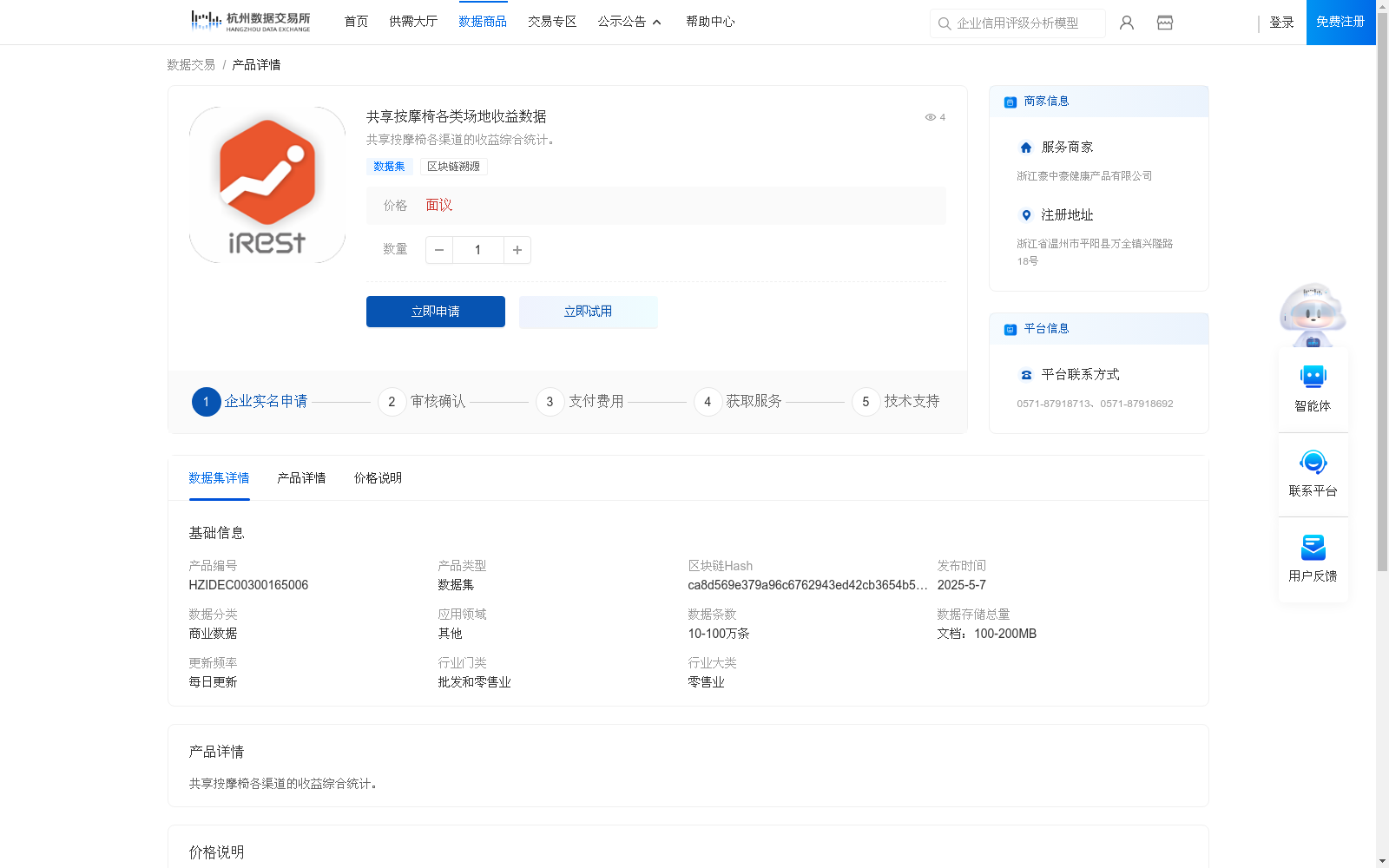Click the 立即申请 button
Screen dimensions: 1389x868
[x=436, y=312]
